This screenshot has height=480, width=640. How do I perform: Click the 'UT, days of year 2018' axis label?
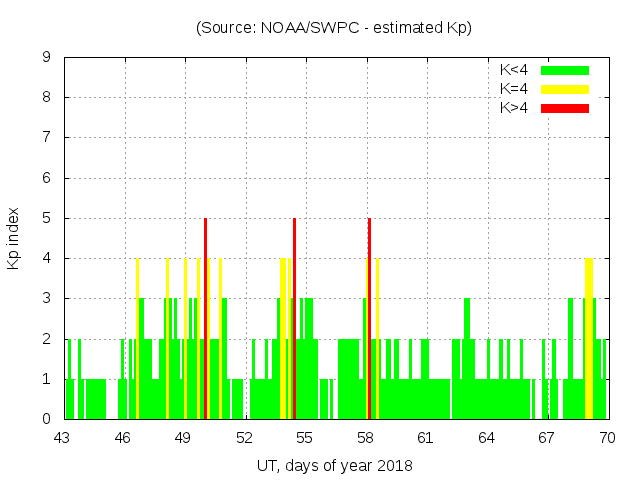click(x=334, y=465)
